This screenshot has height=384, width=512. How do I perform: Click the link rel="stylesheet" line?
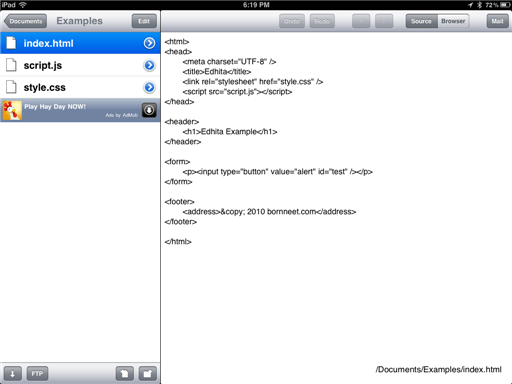pos(253,82)
